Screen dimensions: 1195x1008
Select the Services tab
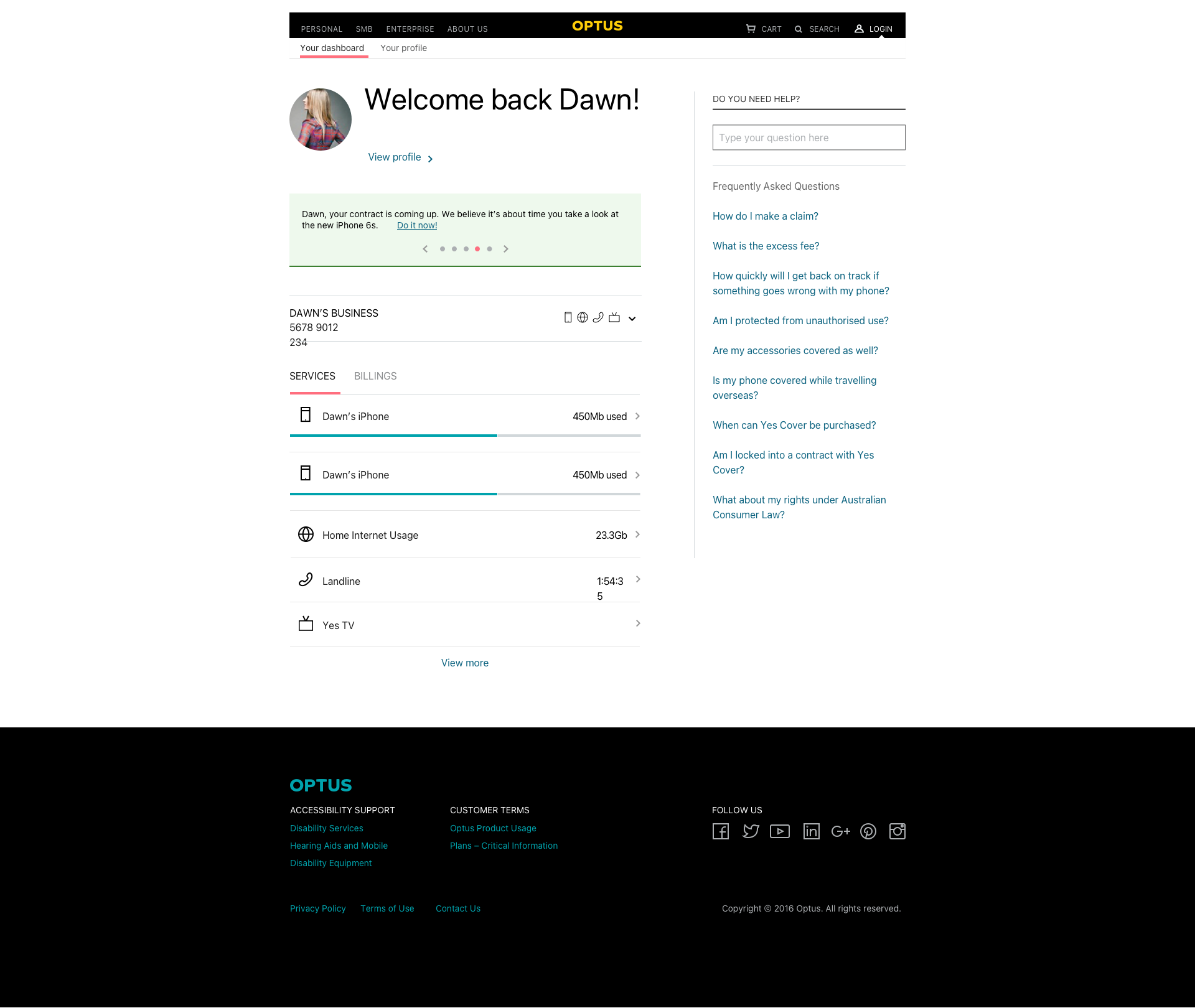[312, 376]
